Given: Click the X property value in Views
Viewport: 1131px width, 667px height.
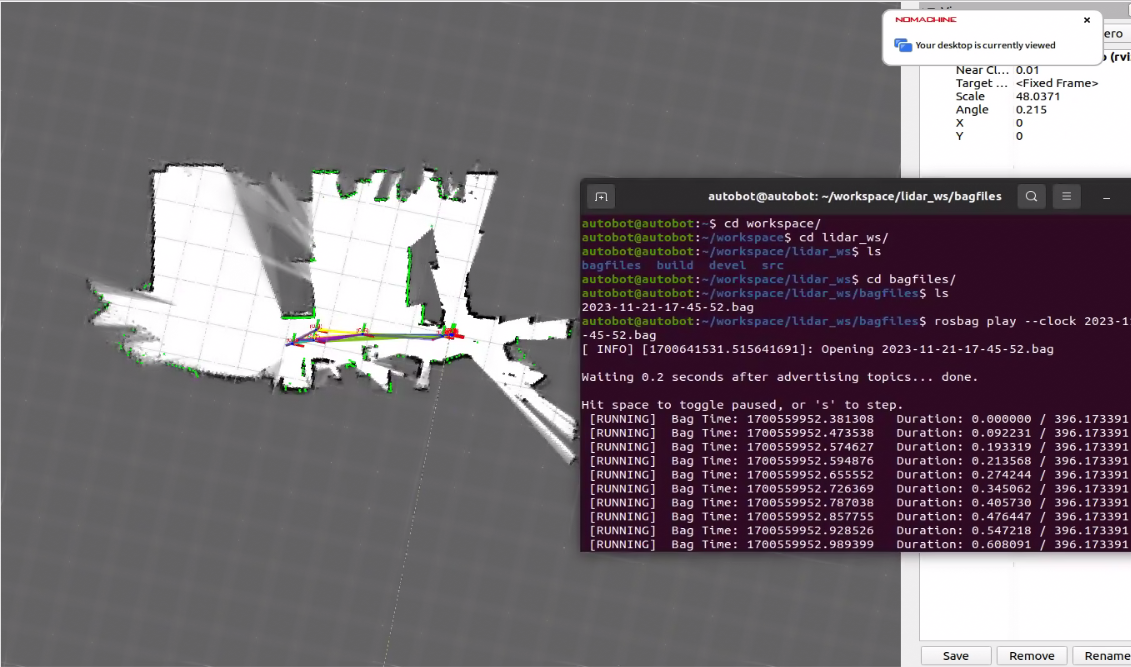Looking at the screenshot, I should pyautogui.click(x=1019, y=122).
